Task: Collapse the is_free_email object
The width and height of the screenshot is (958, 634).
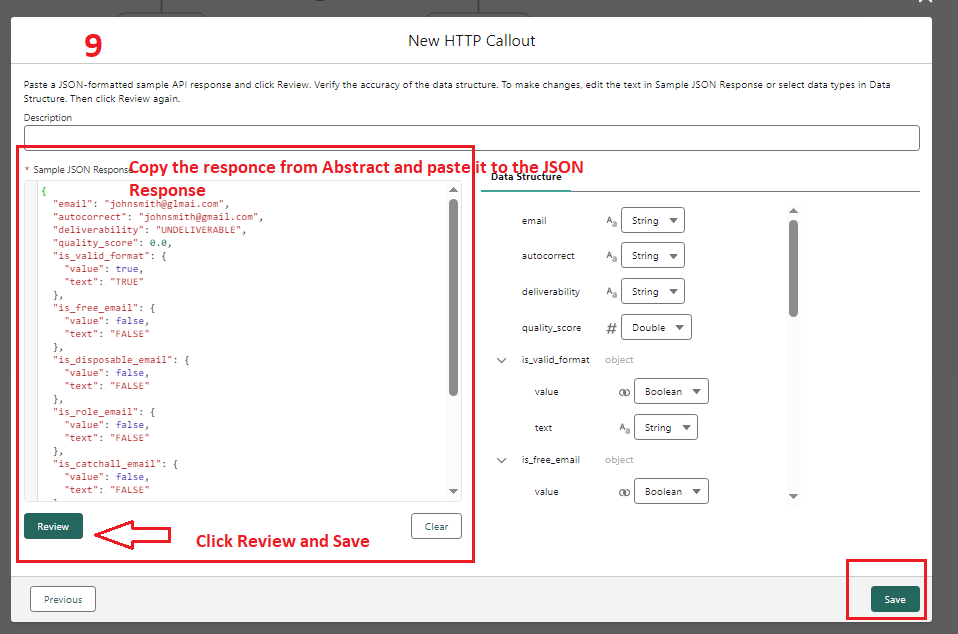Action: [x=502, y=460]
